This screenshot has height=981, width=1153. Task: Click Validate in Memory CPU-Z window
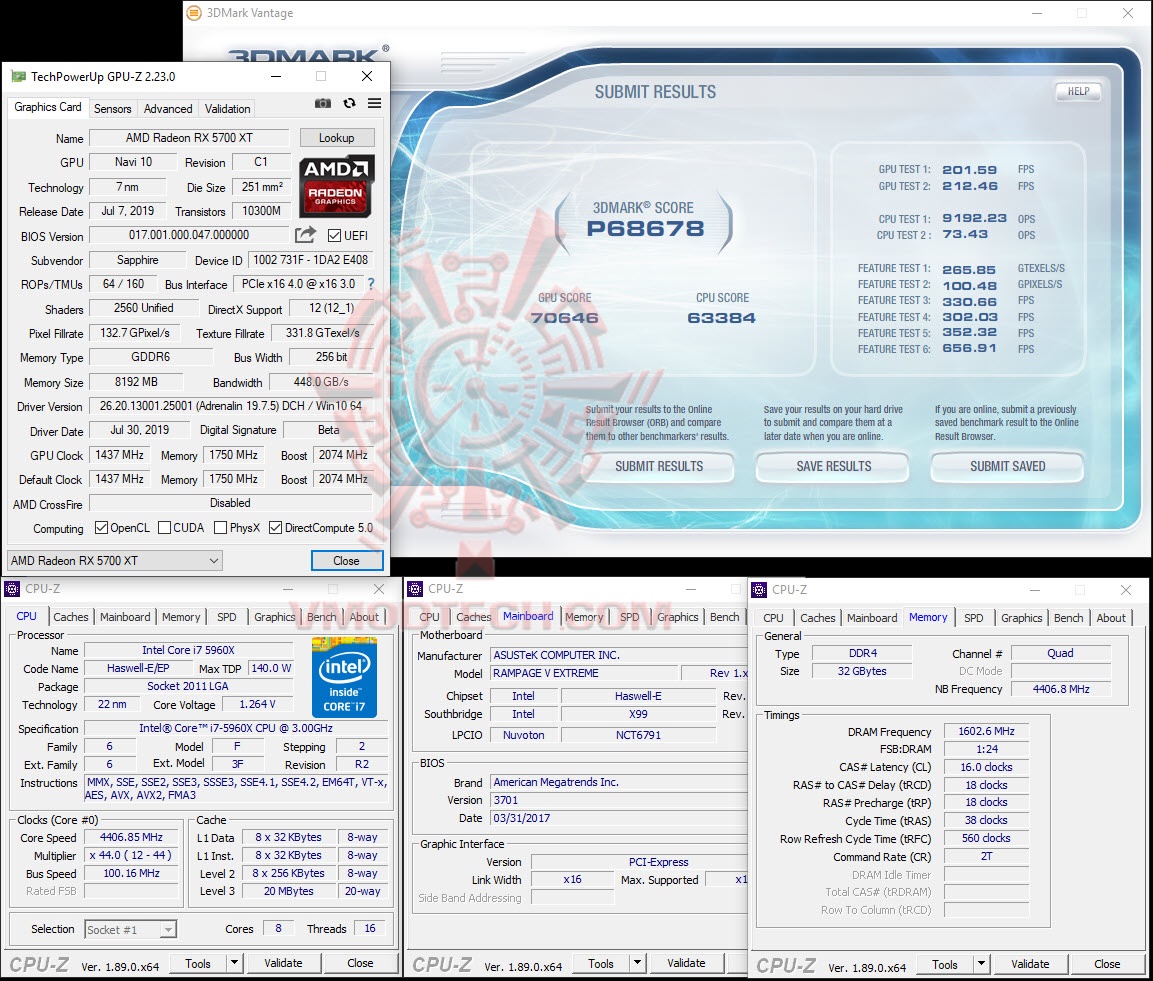click(1029, 964)
